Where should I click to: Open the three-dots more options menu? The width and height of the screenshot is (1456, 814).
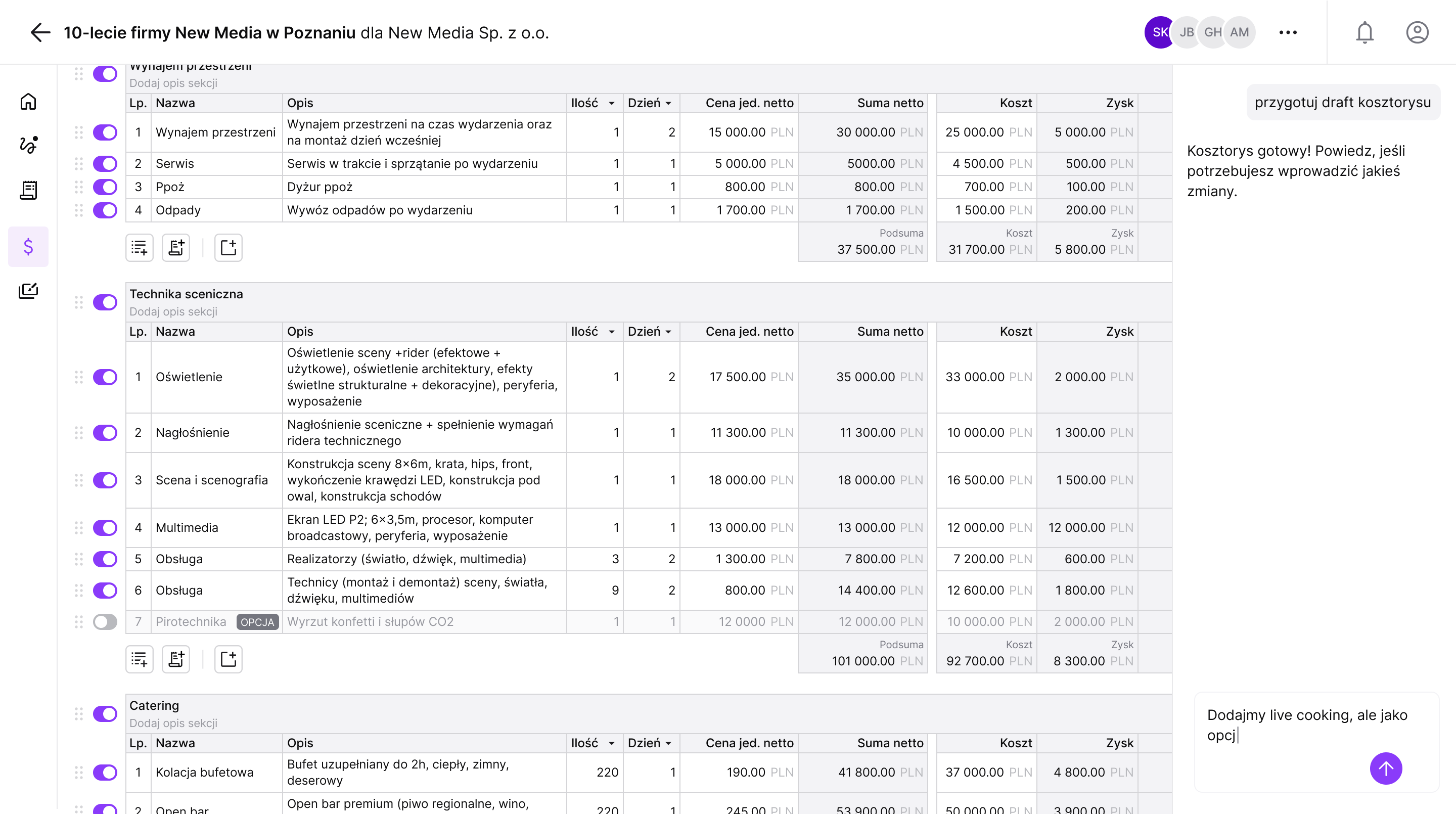(x=1288, y=32)
